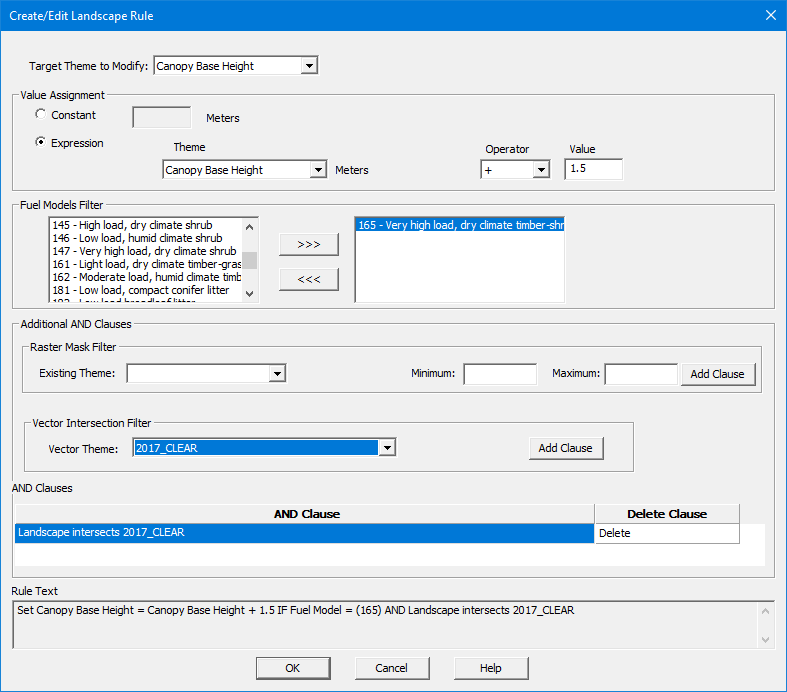Click the >>> button to add fuel model
Viewport: 787px width, 692px height.
pyautogui.click(x=309, y=244)
